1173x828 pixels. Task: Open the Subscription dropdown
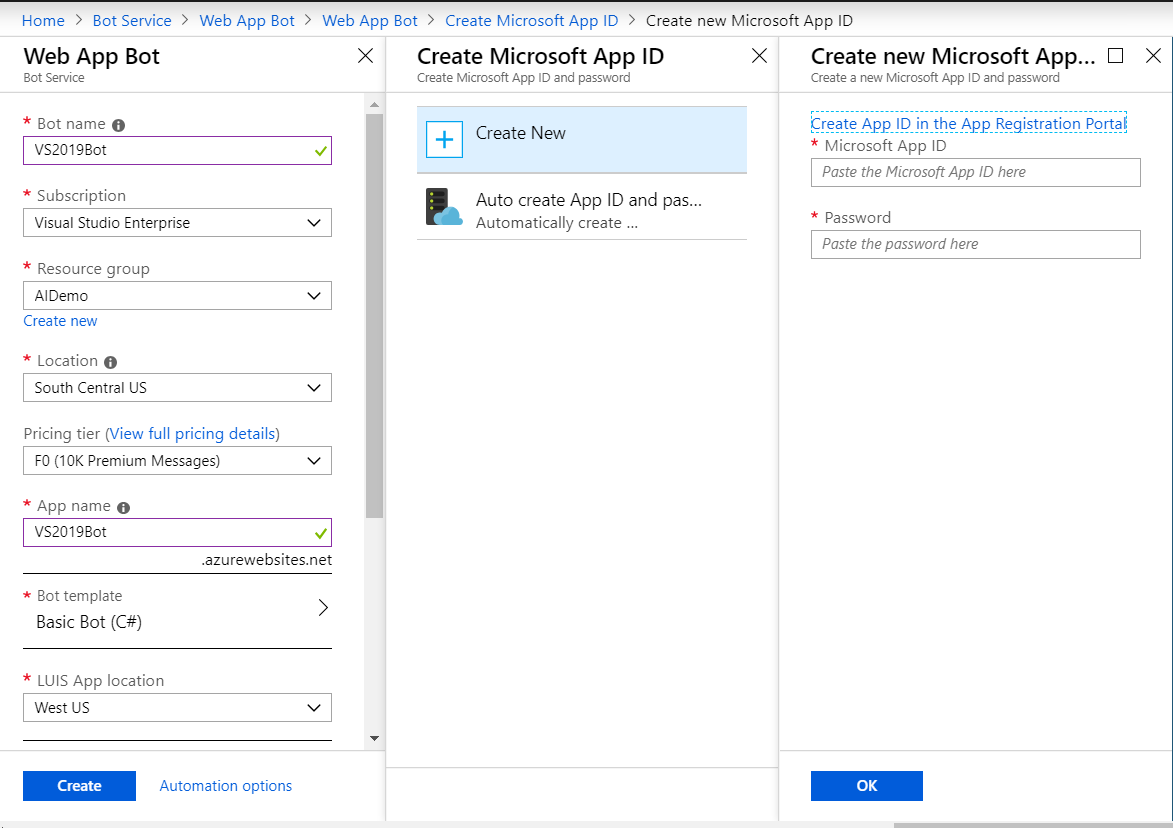(x=177, y=223)
